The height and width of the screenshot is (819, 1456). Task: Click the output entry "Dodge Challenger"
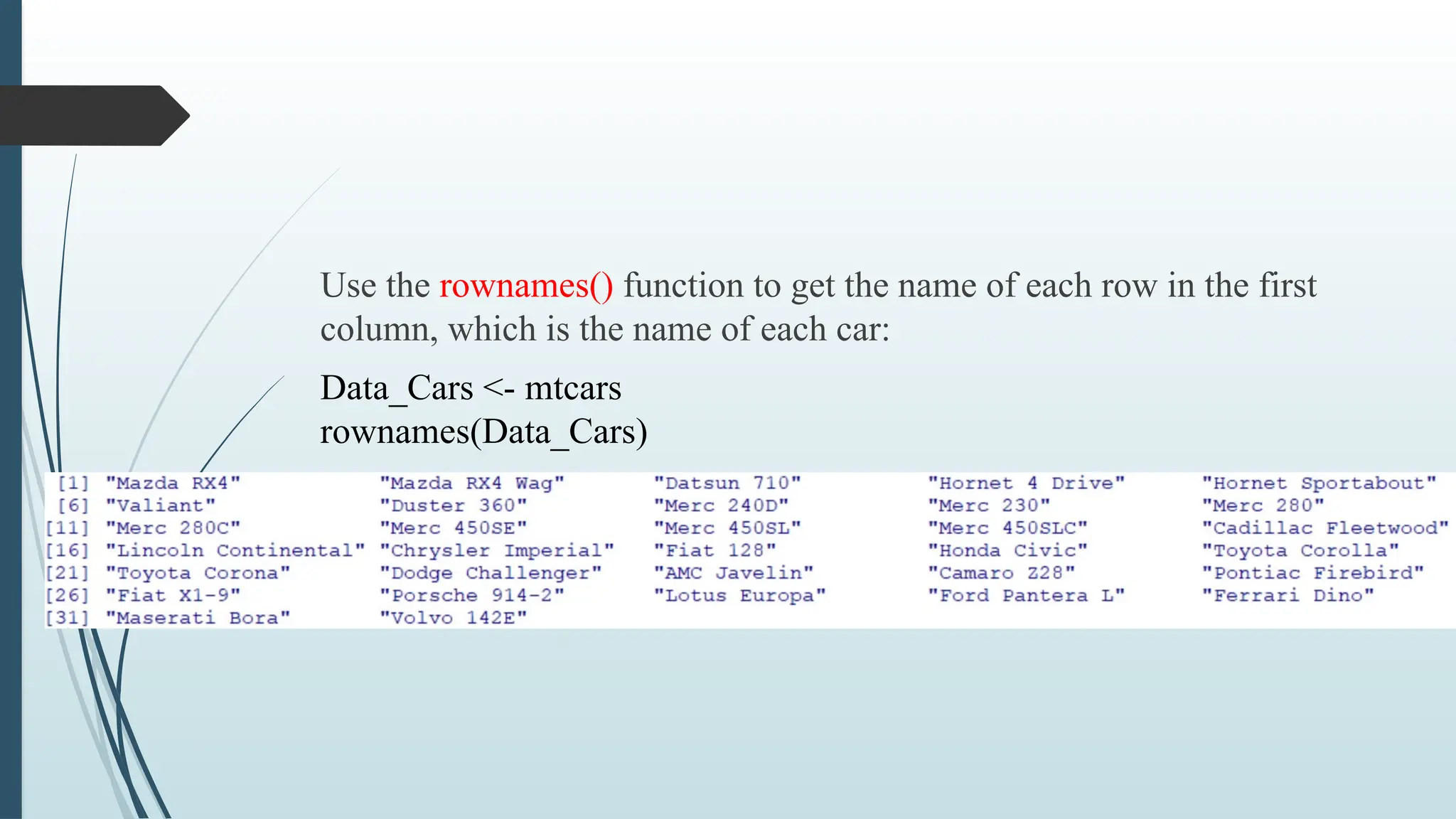(491, 573)
